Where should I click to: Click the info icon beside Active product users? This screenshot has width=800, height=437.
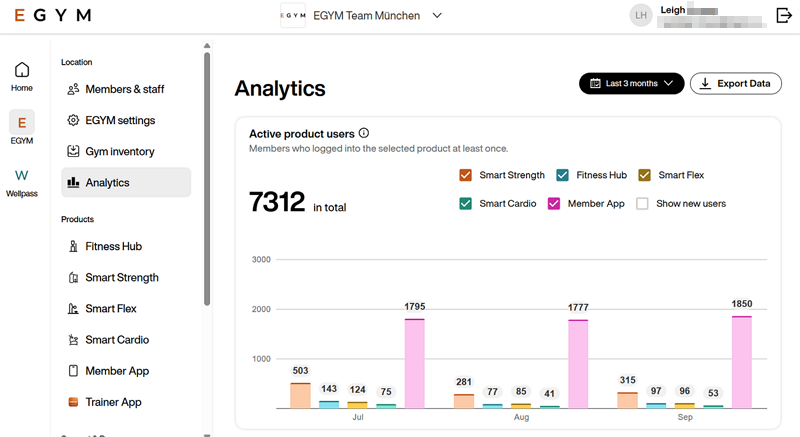click(364, 133)
